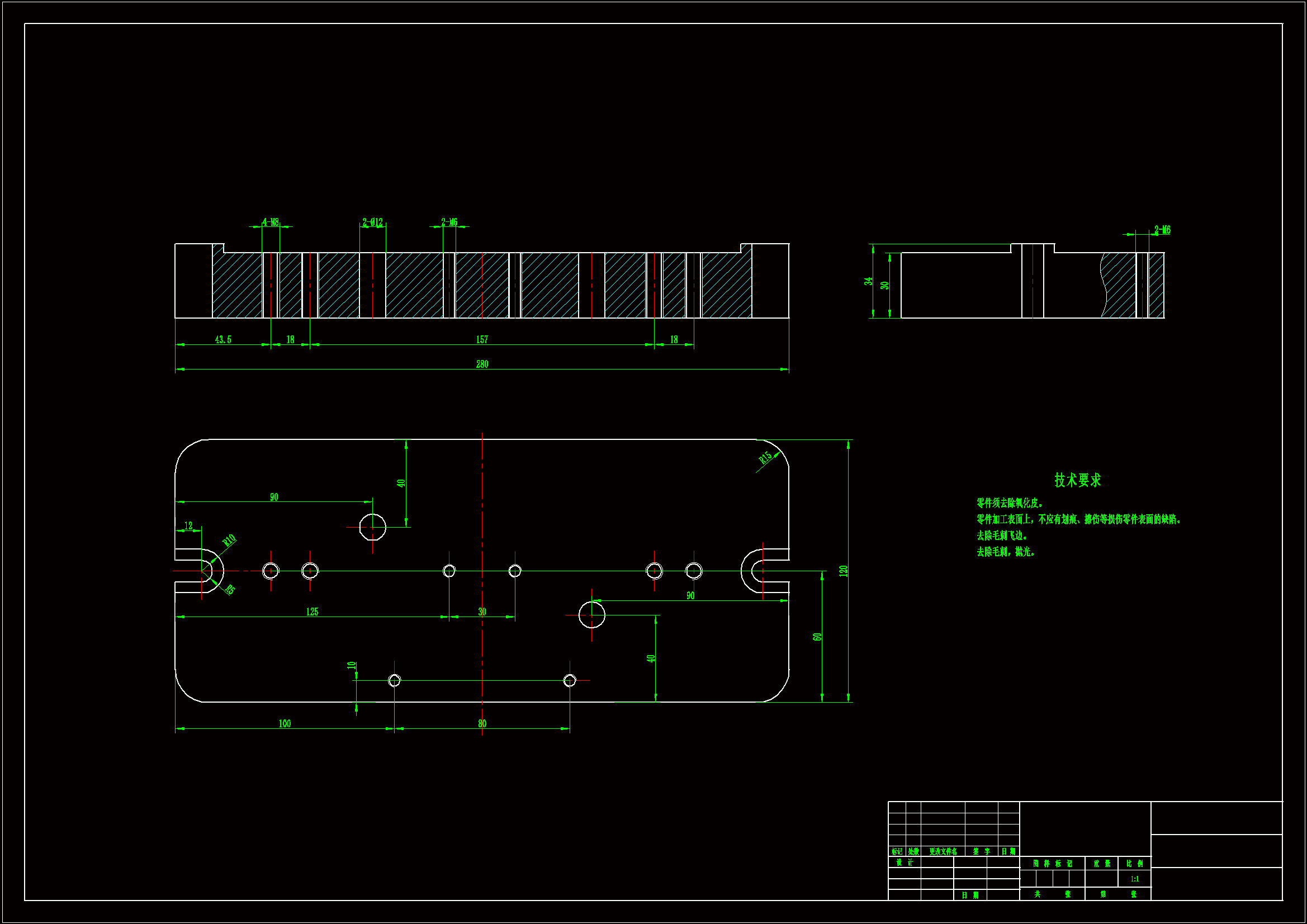The image size is (1307, 924).
Task: Click the 1:1 scale value in title block
Action: pyautogui.click(x=1134, y=879)
